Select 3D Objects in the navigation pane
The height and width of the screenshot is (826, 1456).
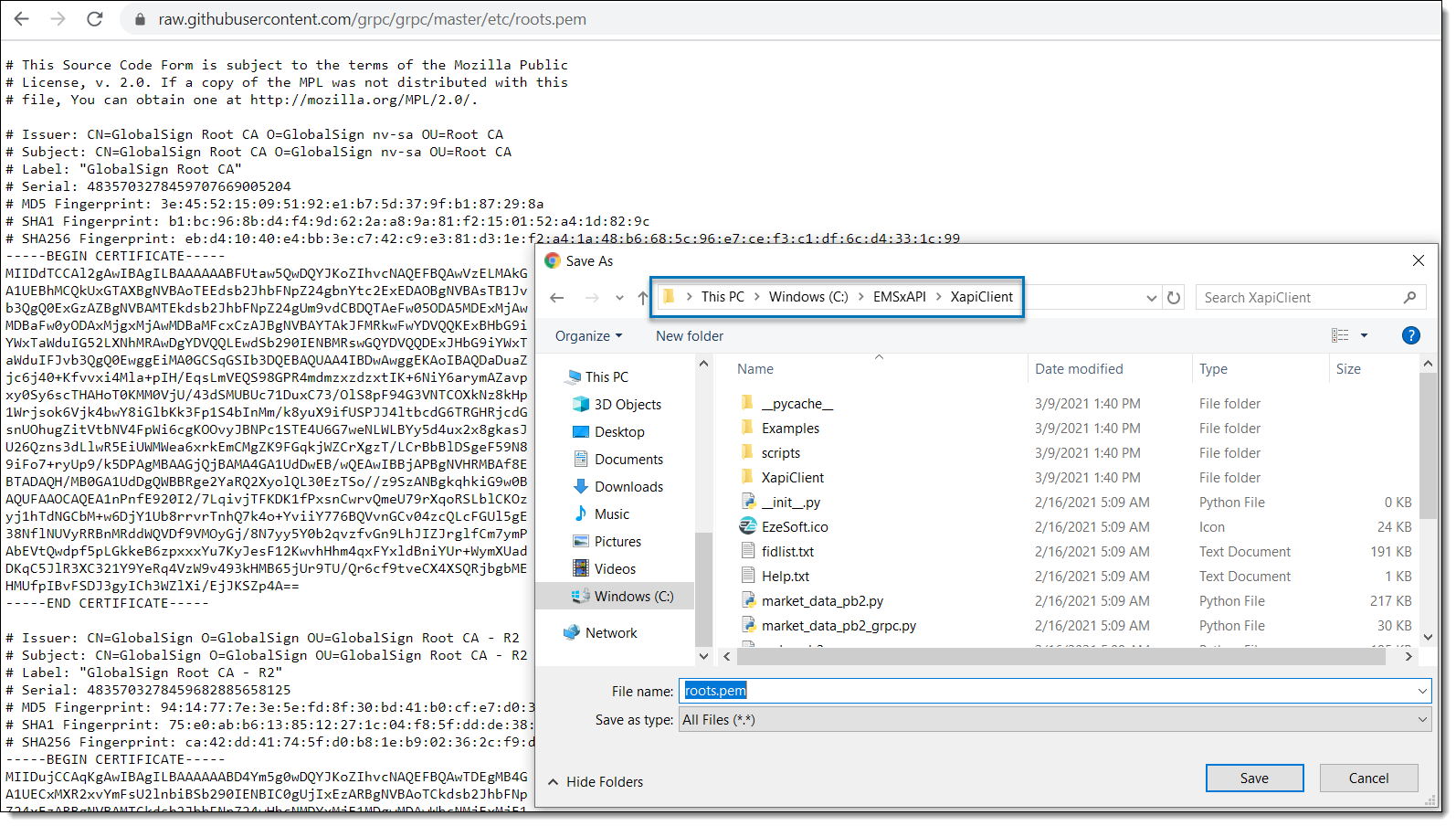(628, 405)
